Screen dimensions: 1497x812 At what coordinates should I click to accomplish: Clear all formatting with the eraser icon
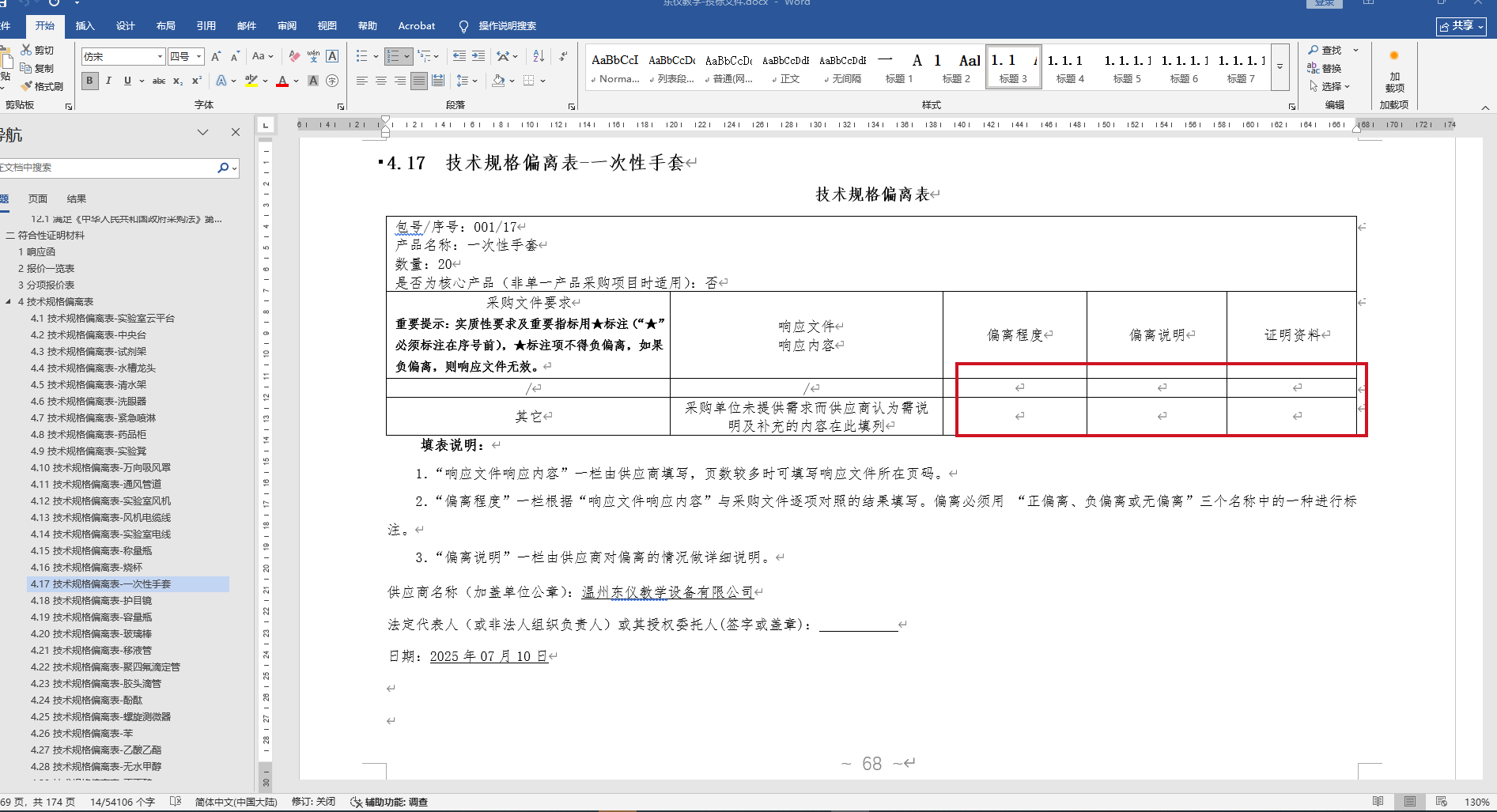(294, 56)
